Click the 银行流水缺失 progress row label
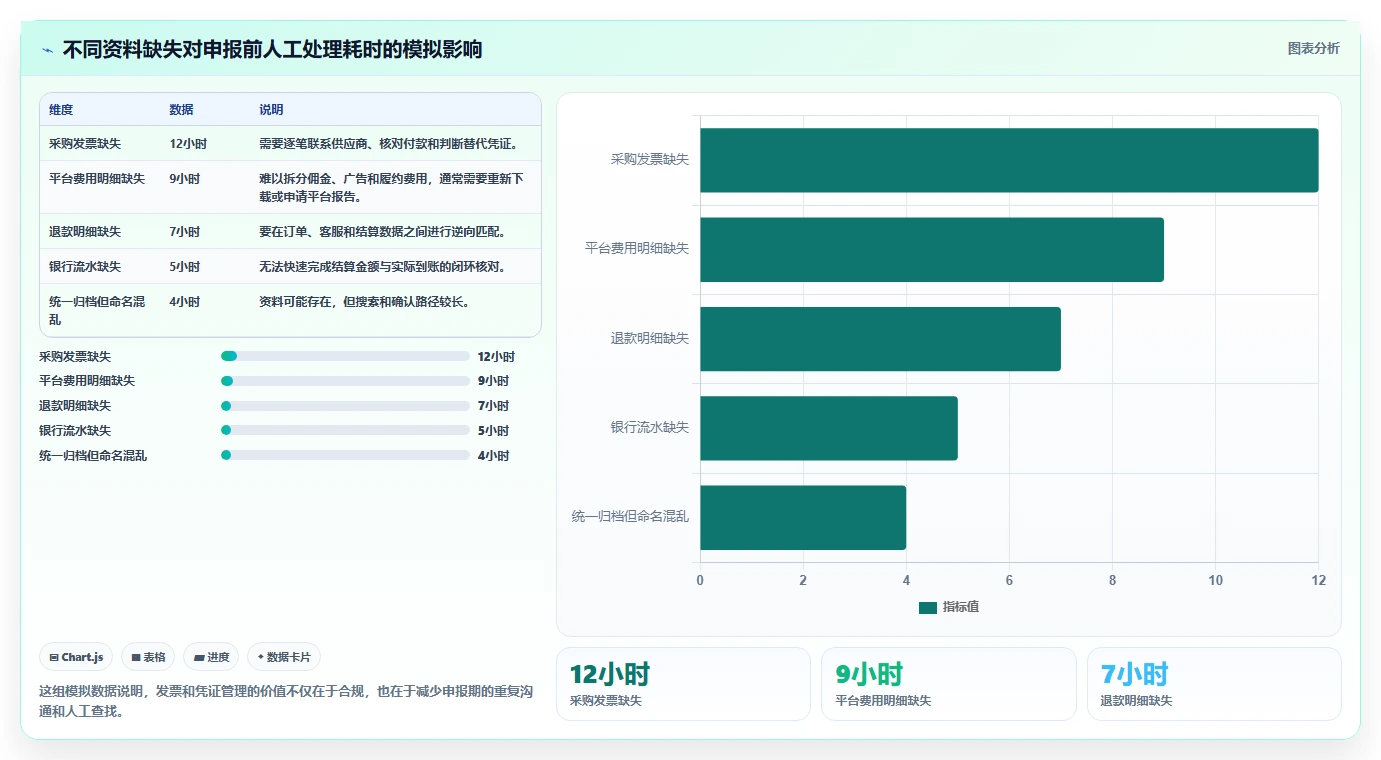This screenshot has width=1381, height=760. 75,431
